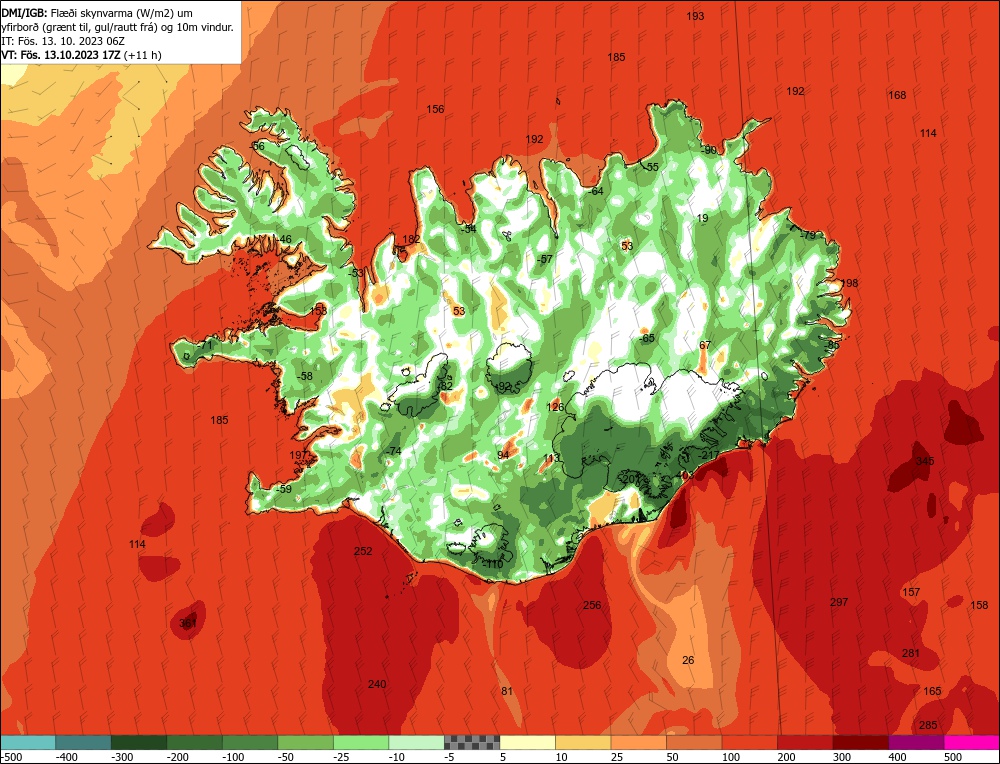Click the legend tick label '500'
The image size is (1000, 764).
952,757
